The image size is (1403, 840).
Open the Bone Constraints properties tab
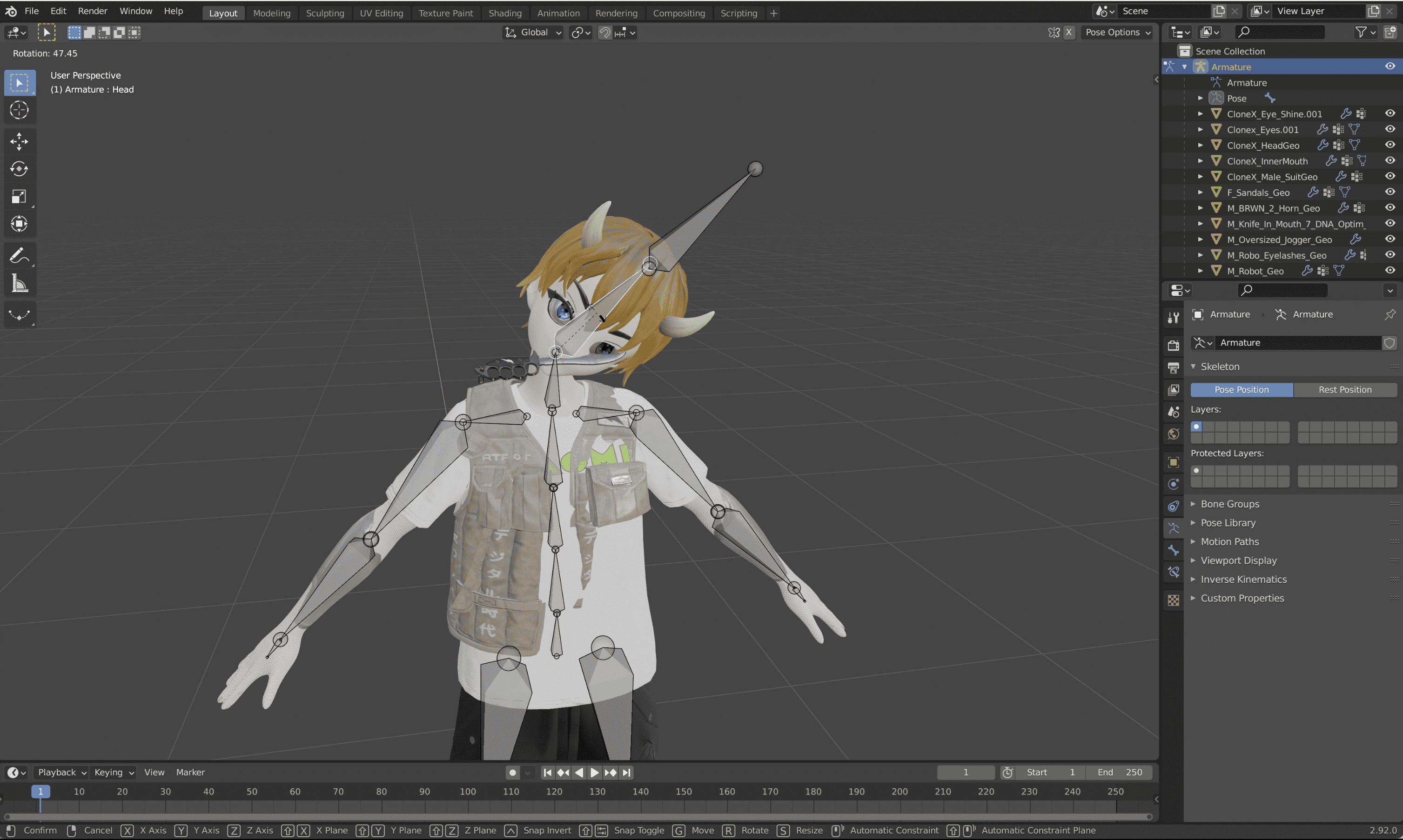pyautogui.click(x=1173, y=572)
